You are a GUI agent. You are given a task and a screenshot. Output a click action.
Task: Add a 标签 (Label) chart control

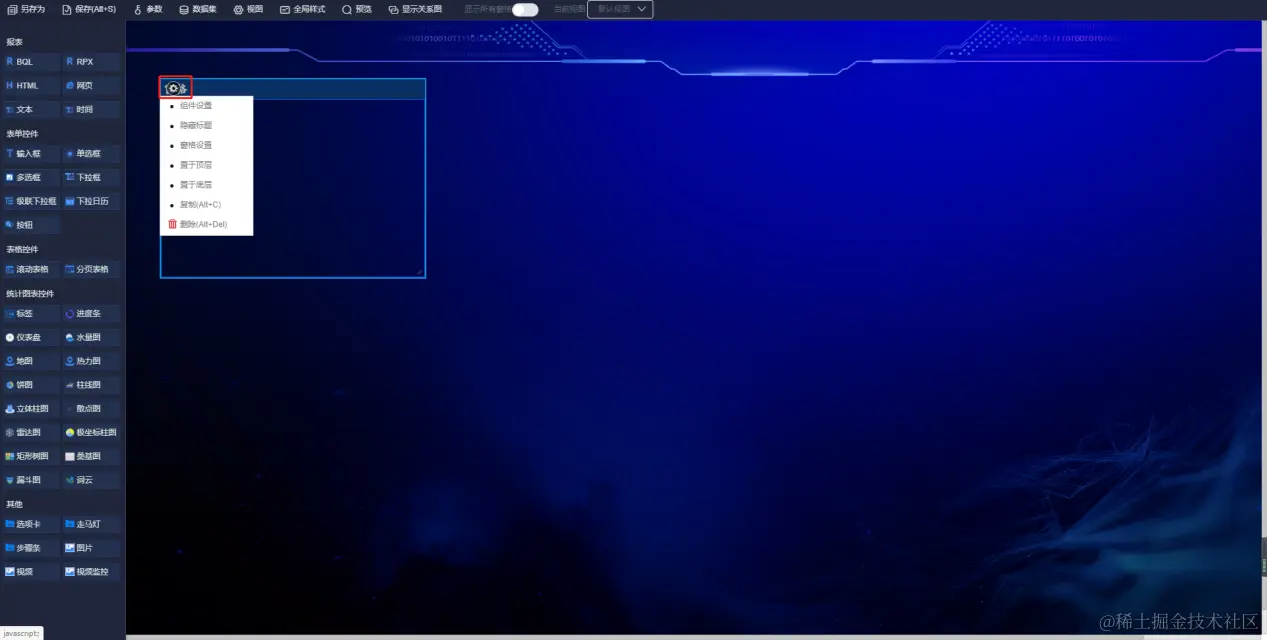[31, 314]
